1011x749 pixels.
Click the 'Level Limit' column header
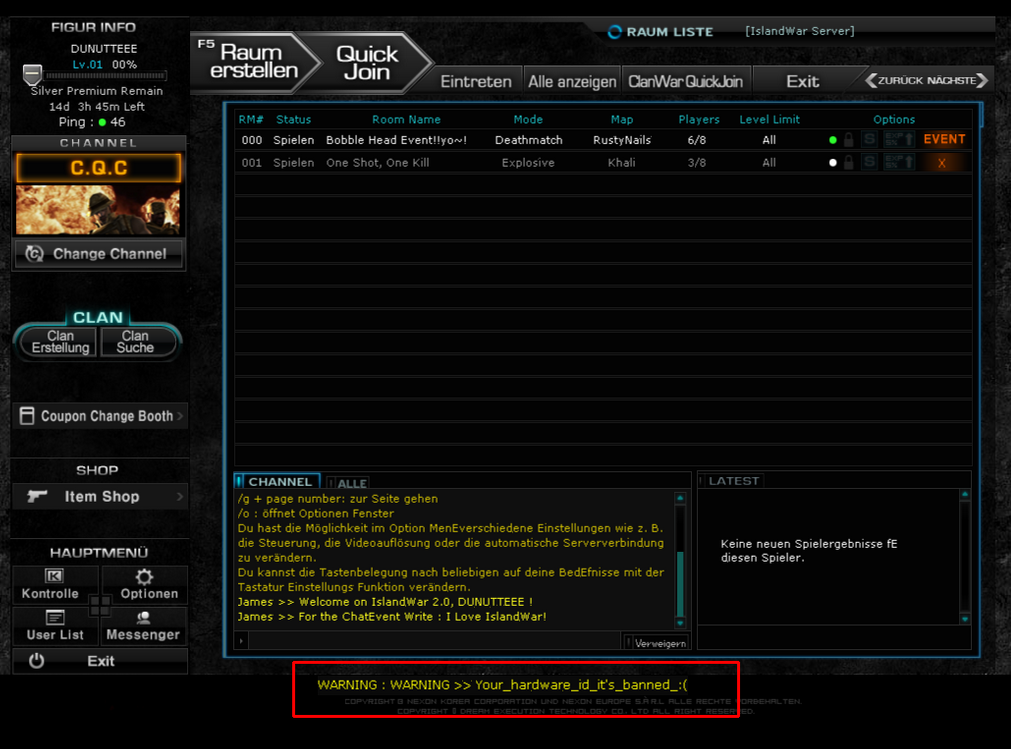(x=769, y=119)
